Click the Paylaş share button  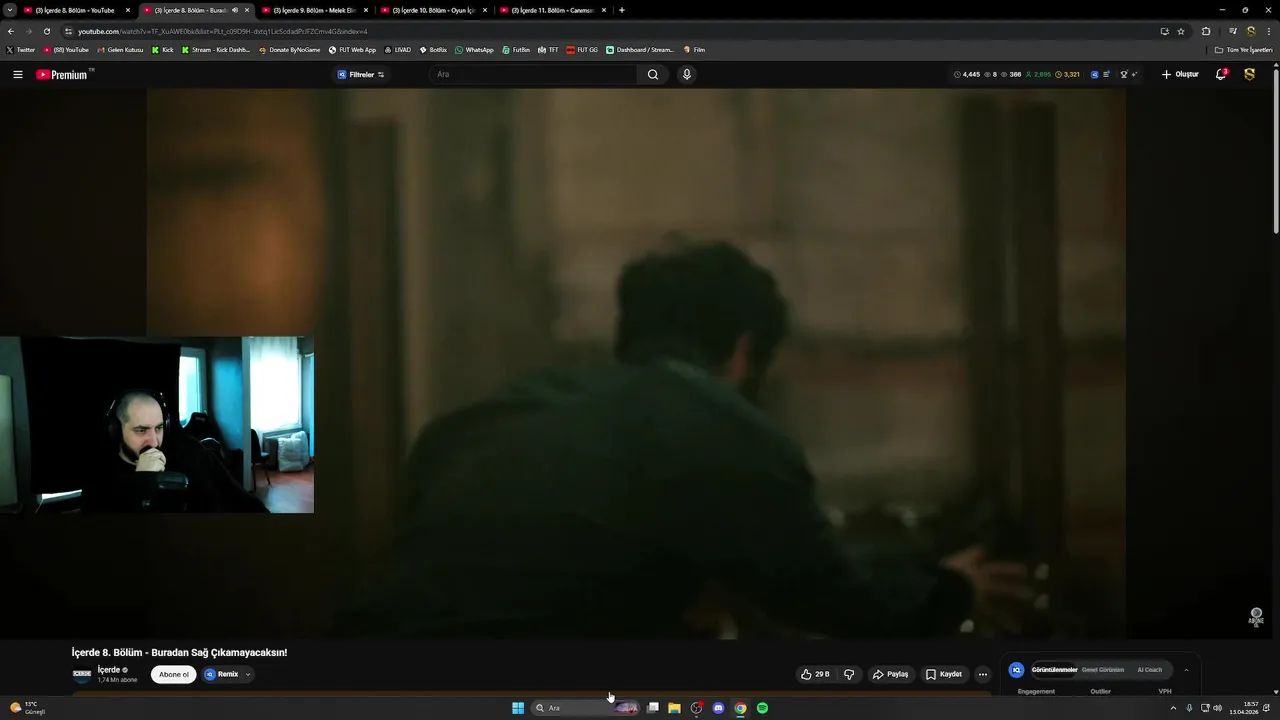(x=890, y=675)
